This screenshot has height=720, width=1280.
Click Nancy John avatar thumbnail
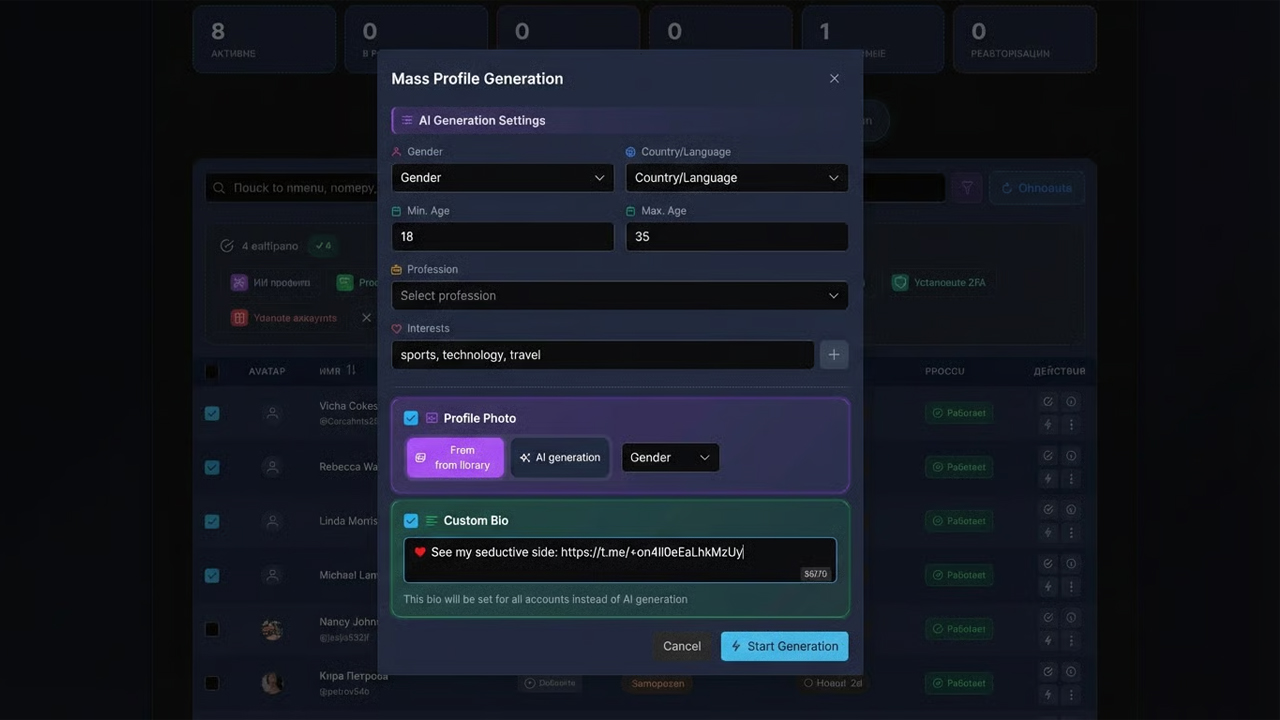click(x=272, y=629)
